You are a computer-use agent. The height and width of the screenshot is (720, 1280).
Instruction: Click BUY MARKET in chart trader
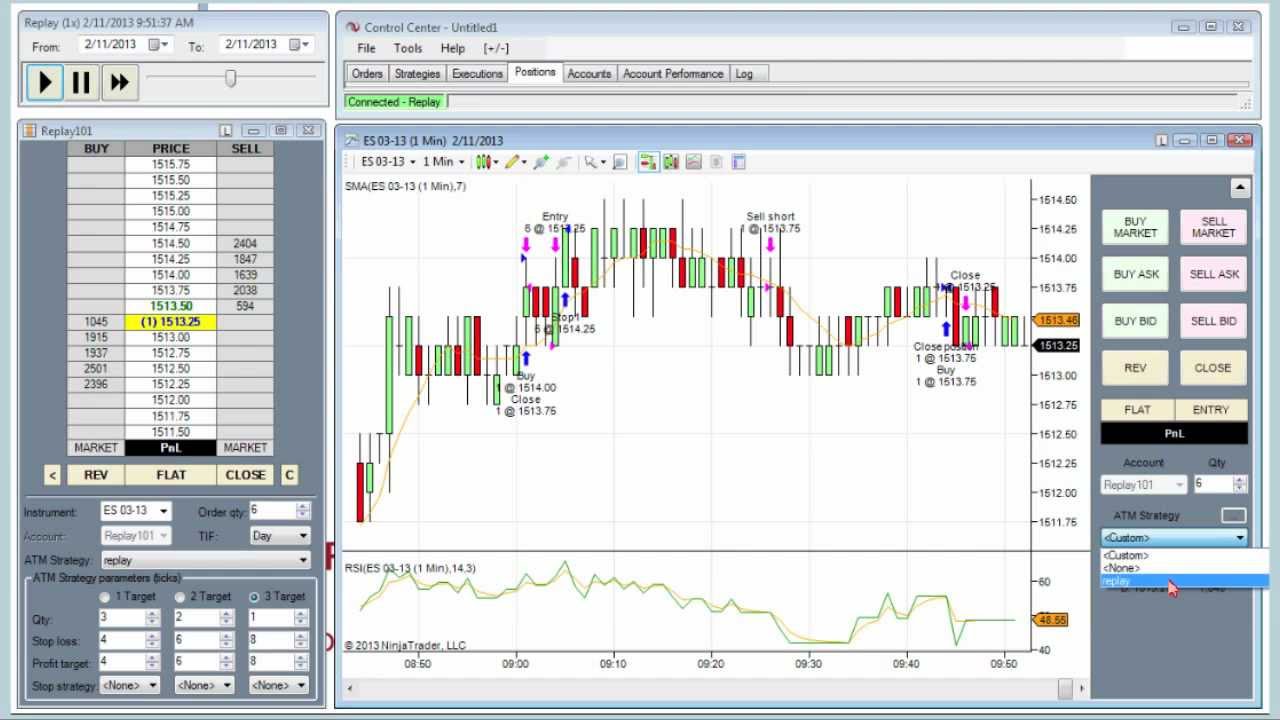[1135, 228]
